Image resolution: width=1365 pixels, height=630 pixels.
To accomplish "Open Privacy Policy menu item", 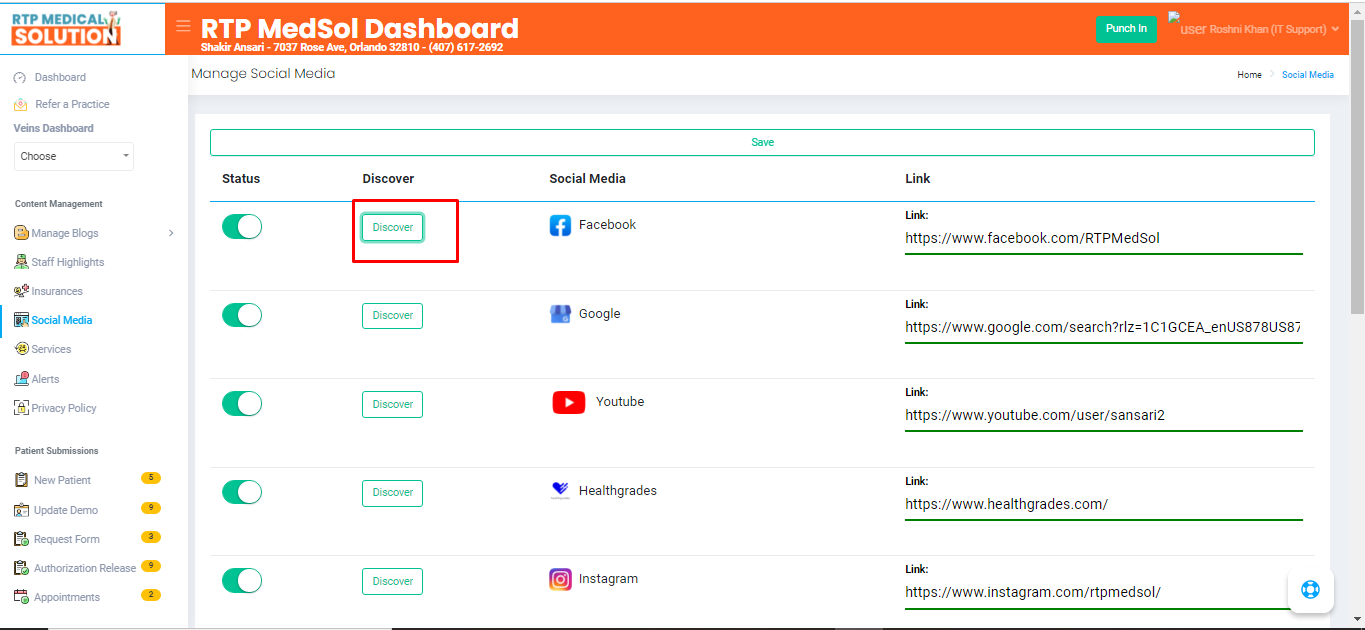I will click(x=64, y=408).
